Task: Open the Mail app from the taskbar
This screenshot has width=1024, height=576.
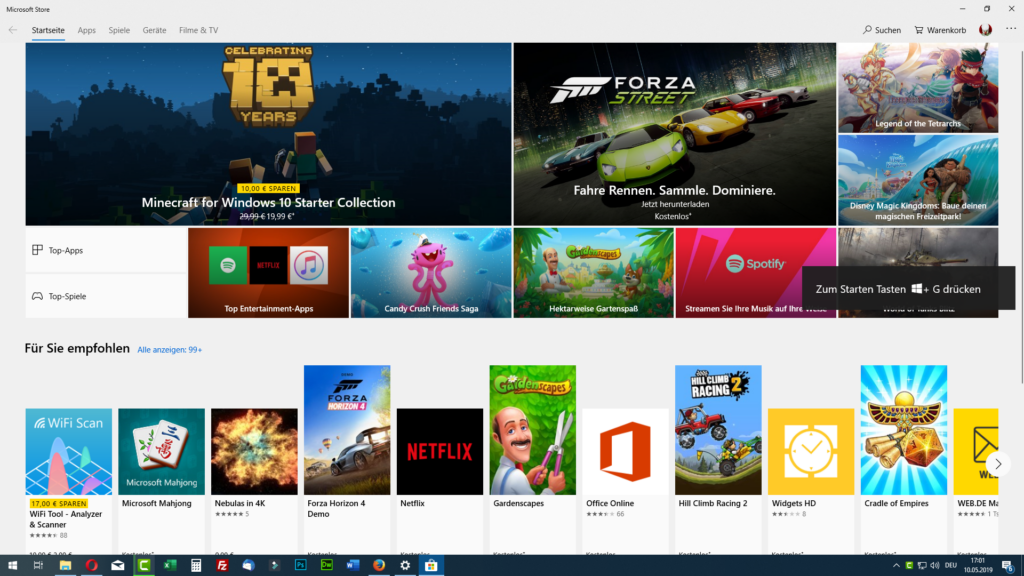Action: (118, 566)
